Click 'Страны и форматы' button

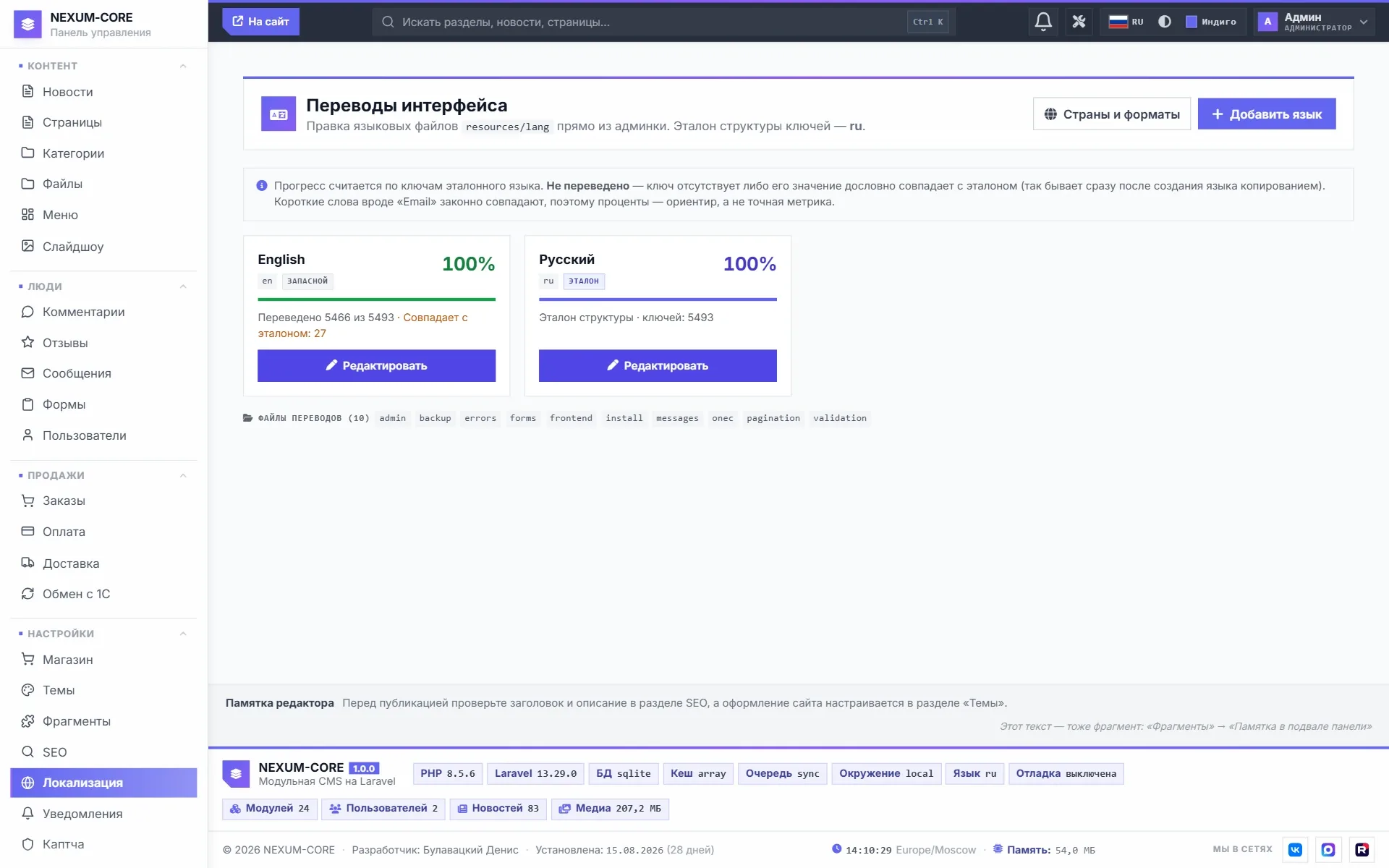pos(1111,114)
